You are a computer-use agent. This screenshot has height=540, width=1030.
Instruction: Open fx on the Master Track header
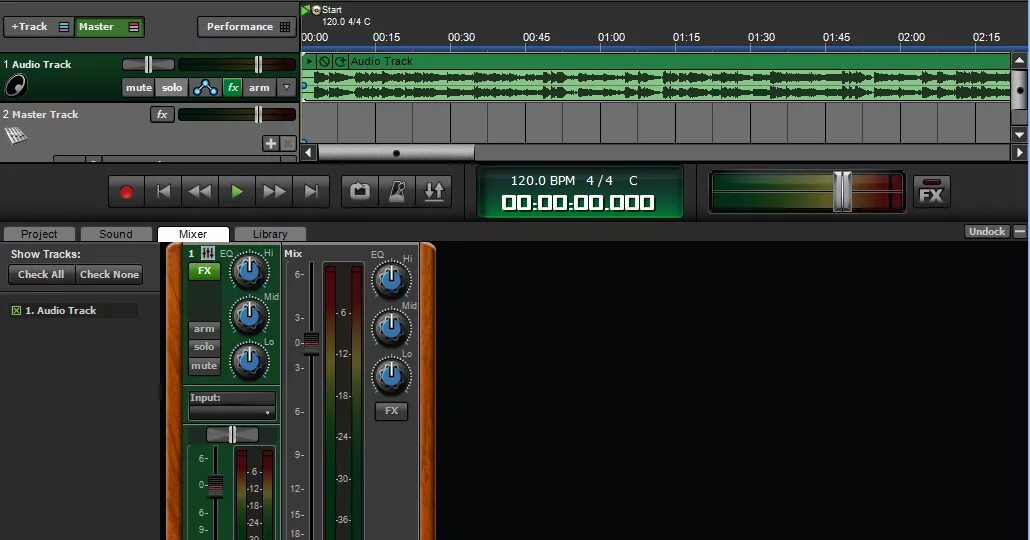pyautogui.click(x=162, y=114)
